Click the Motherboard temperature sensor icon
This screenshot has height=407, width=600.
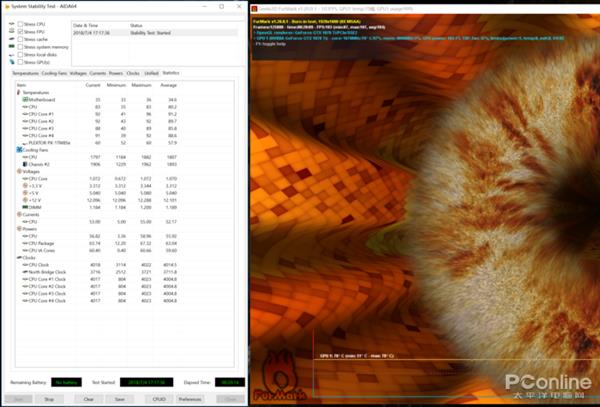[24, 100]
